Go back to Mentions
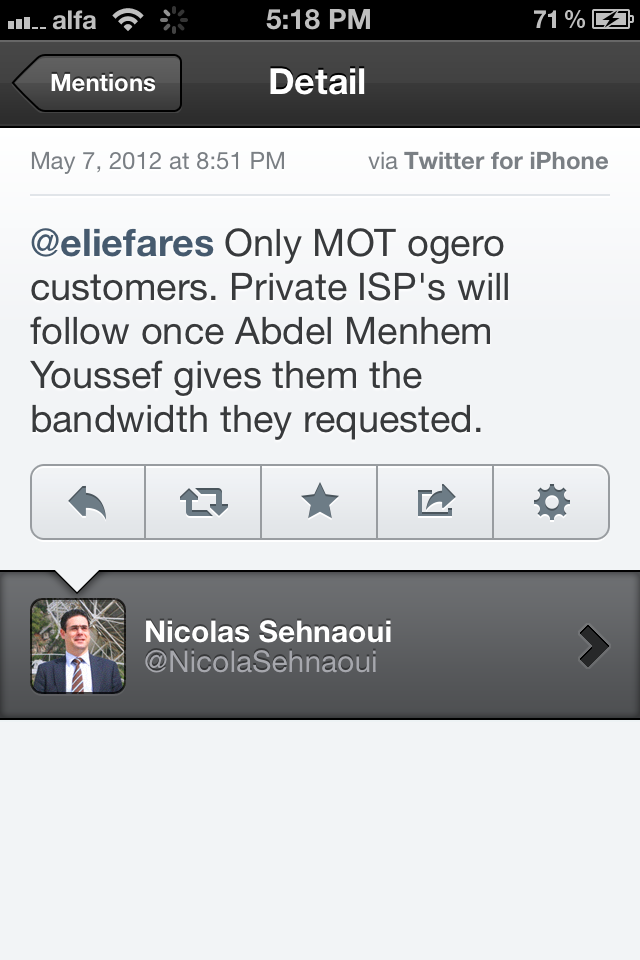640x960 pixels. (98, 83)
